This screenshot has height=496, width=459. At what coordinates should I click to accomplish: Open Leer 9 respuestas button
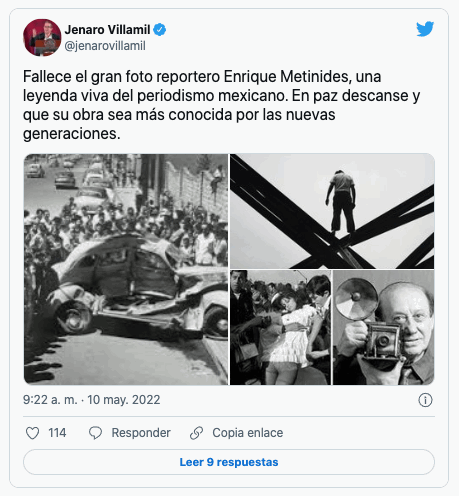click(229, 462)
